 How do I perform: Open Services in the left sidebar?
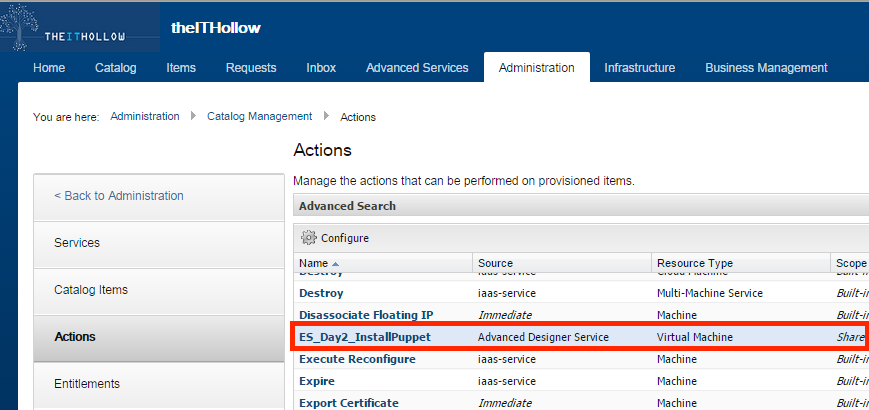(x=77, y=243)
